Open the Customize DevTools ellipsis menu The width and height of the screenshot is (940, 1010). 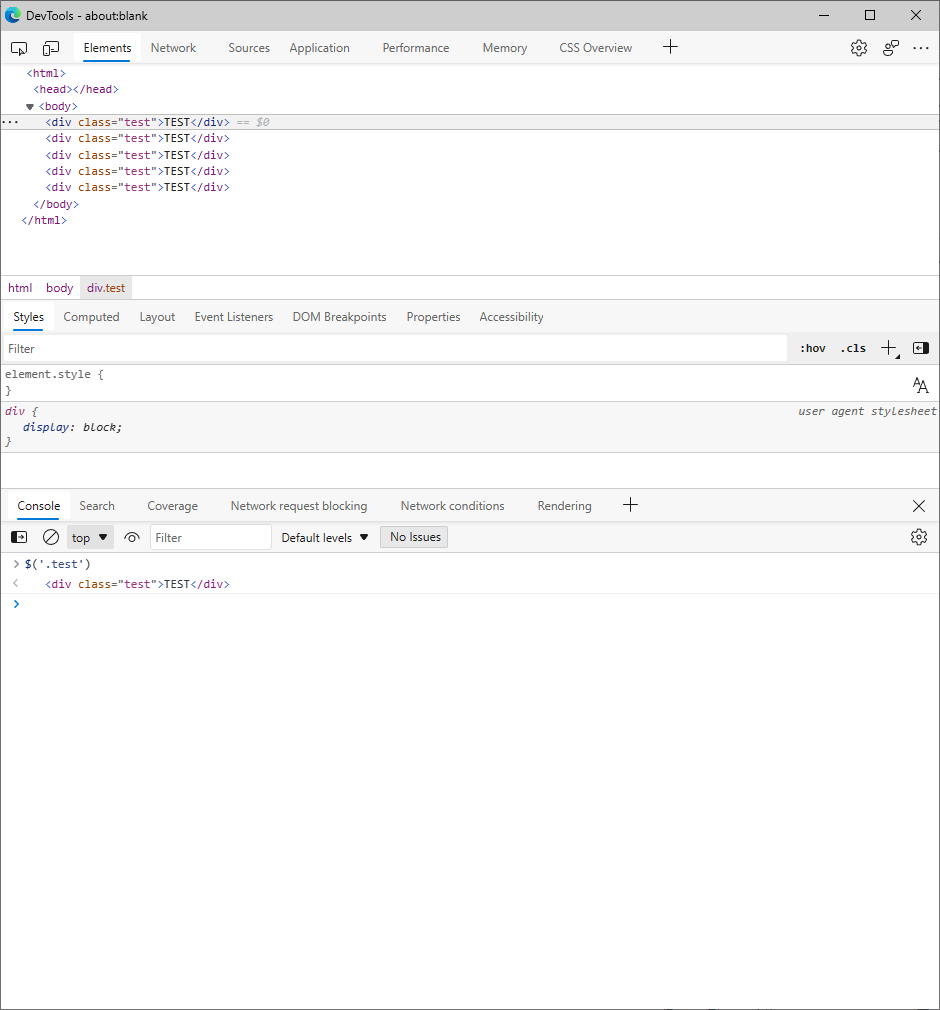(x=921, y=48)
